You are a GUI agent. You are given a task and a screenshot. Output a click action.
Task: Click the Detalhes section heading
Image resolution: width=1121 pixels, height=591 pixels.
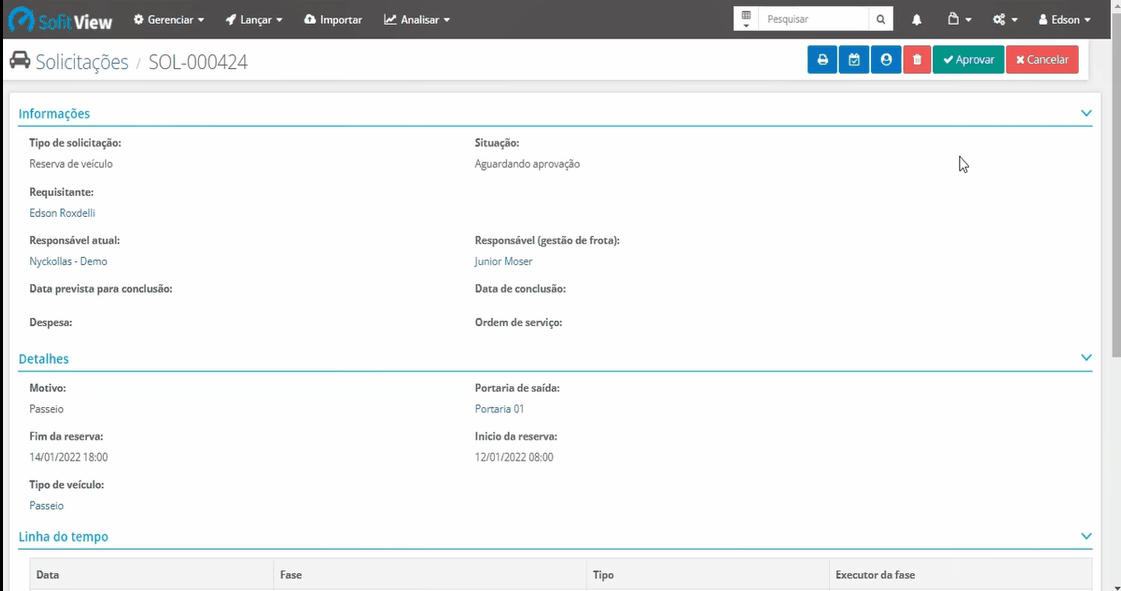point(44,359)
